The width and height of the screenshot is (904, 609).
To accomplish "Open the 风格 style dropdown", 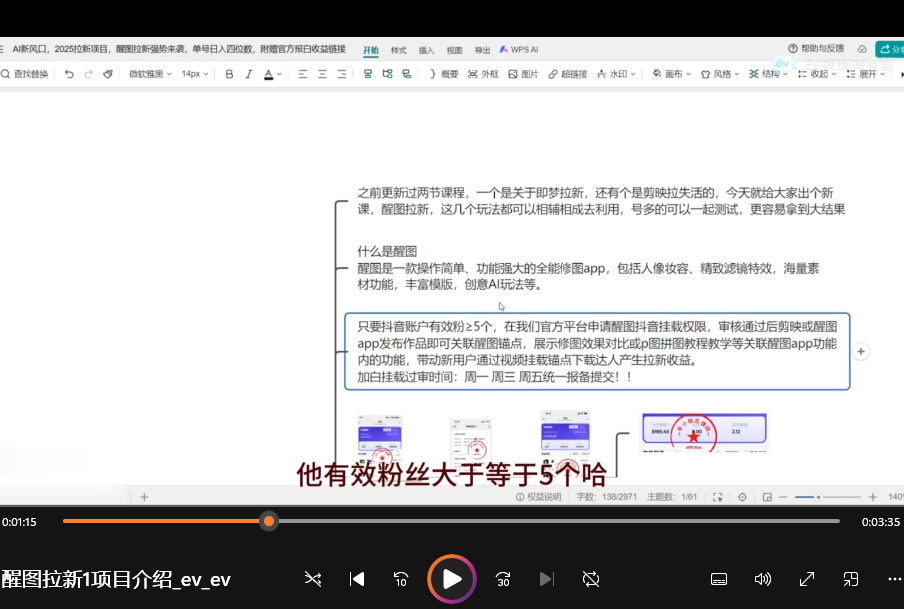I will pos(720,74).
